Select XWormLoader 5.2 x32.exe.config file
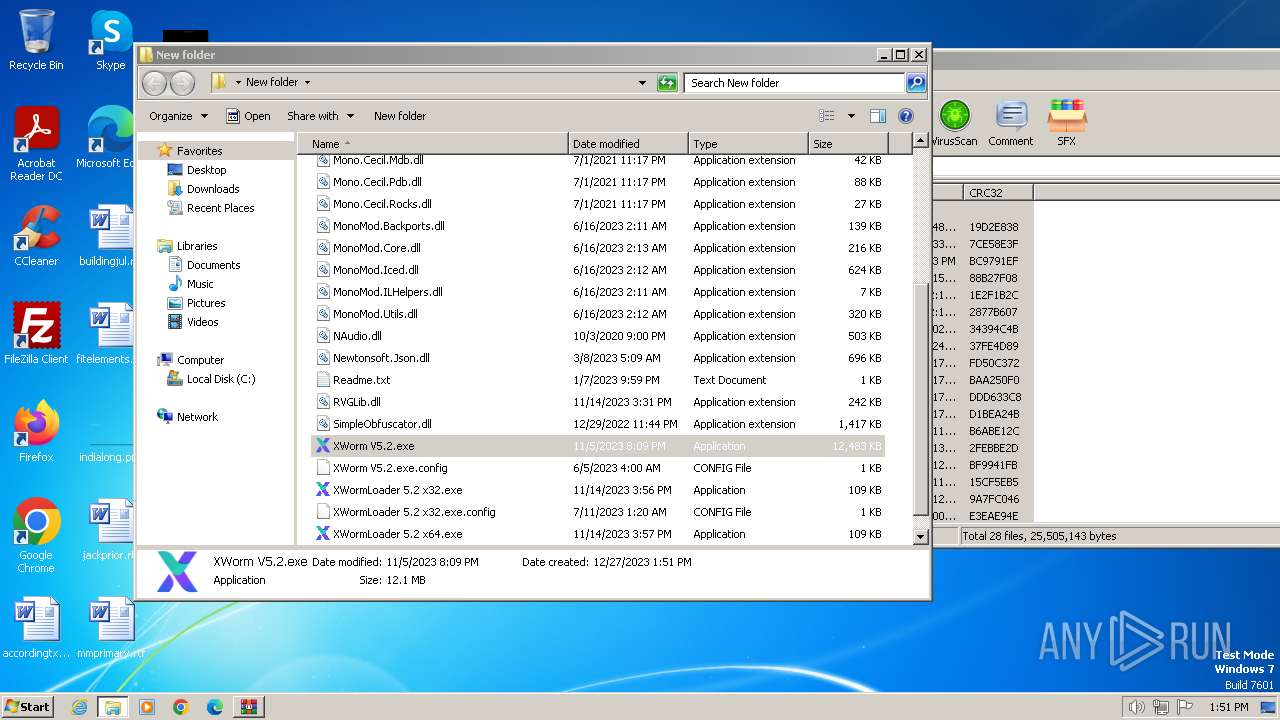Screen dimensions: 1280x720 pos(414,512)
